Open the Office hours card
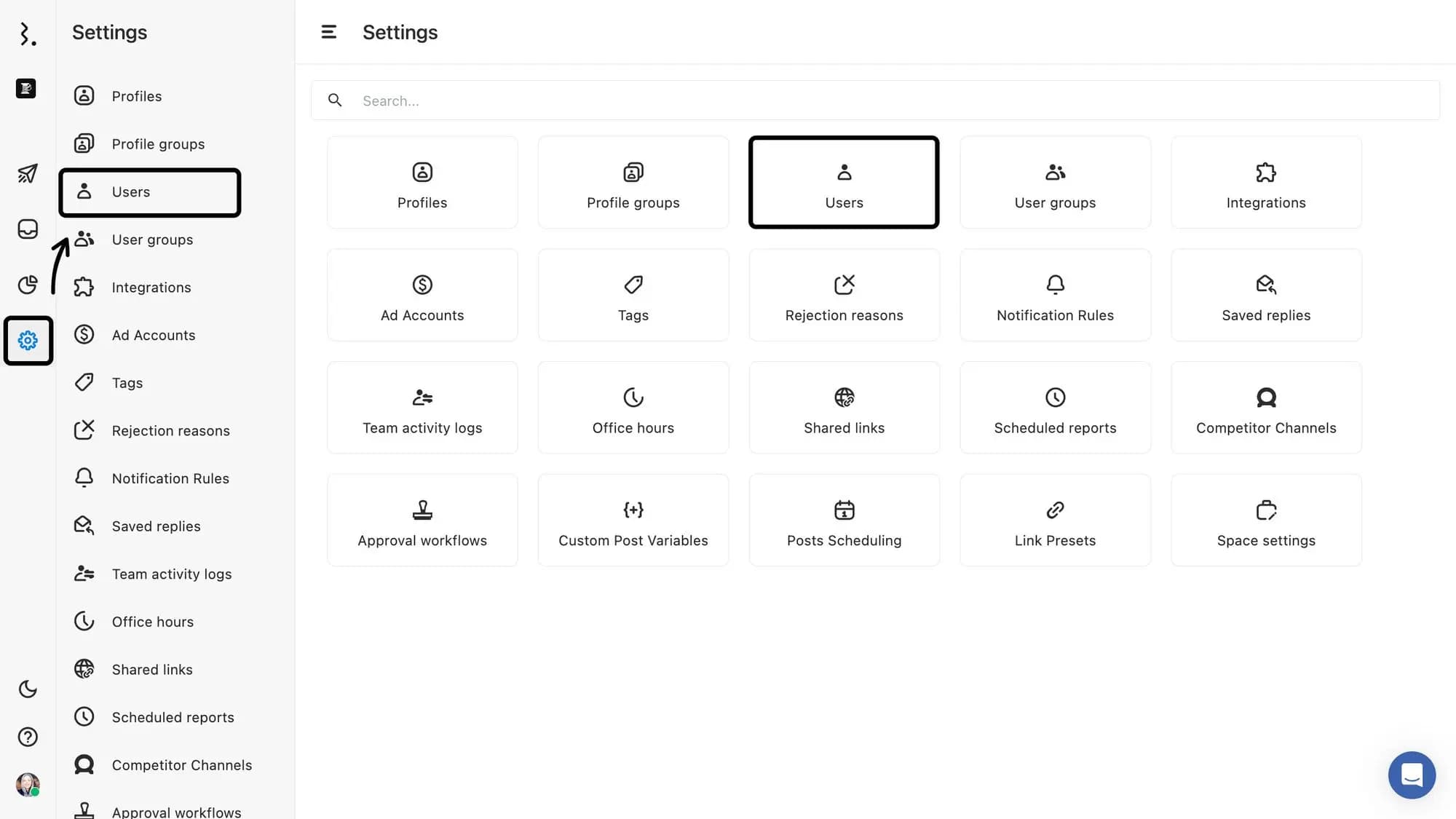Image resolution: width=1456 pixels, height=819 pixels. [x=633, y=408]
